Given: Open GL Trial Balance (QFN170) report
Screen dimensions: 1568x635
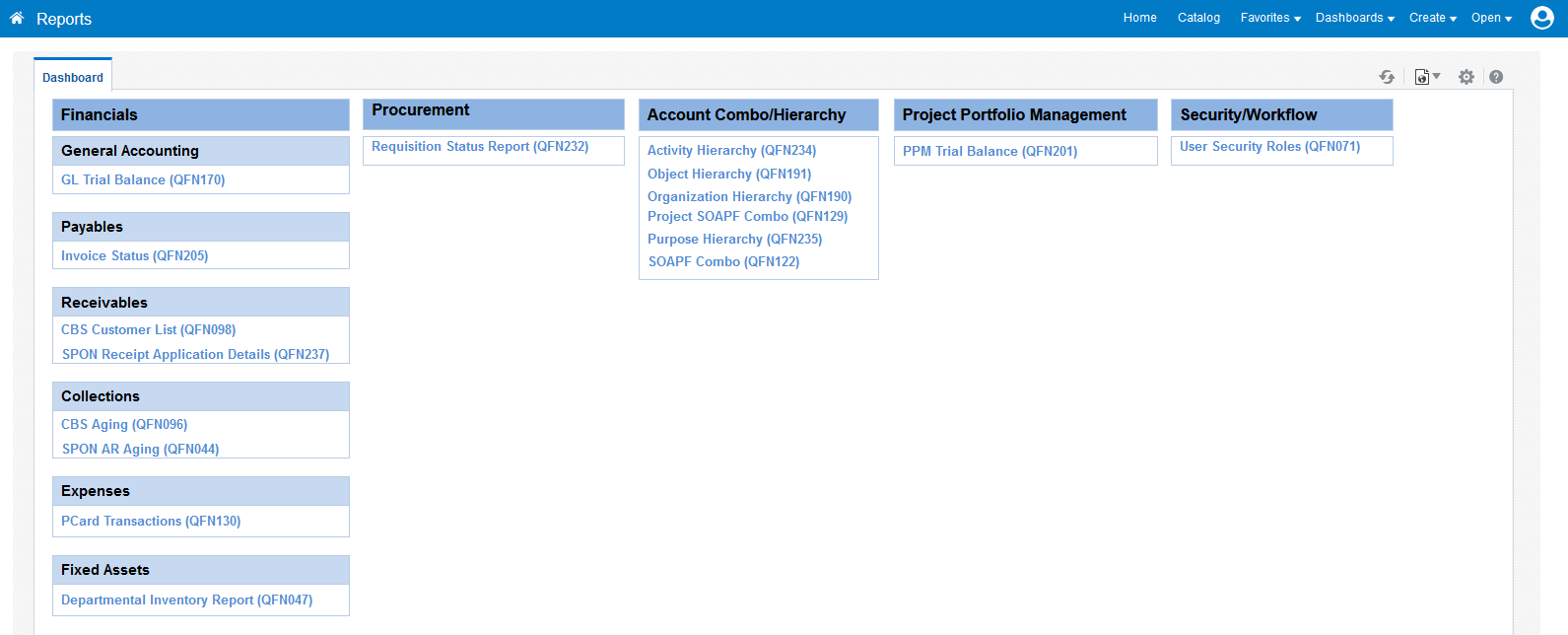Looking at the screenshot, I should pyautogui.click(x=143, y=179).
